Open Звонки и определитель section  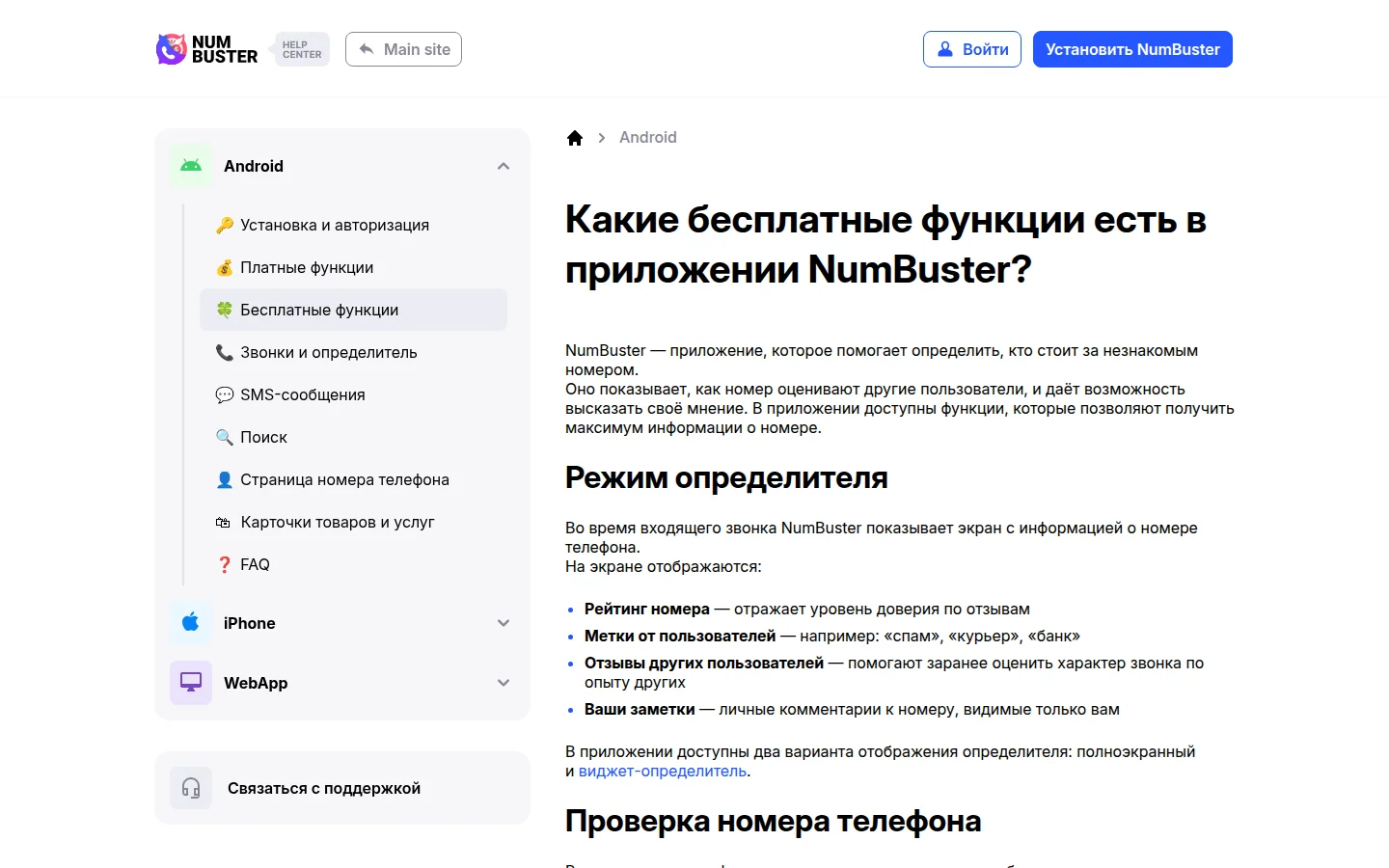click(x=353, y=352)
